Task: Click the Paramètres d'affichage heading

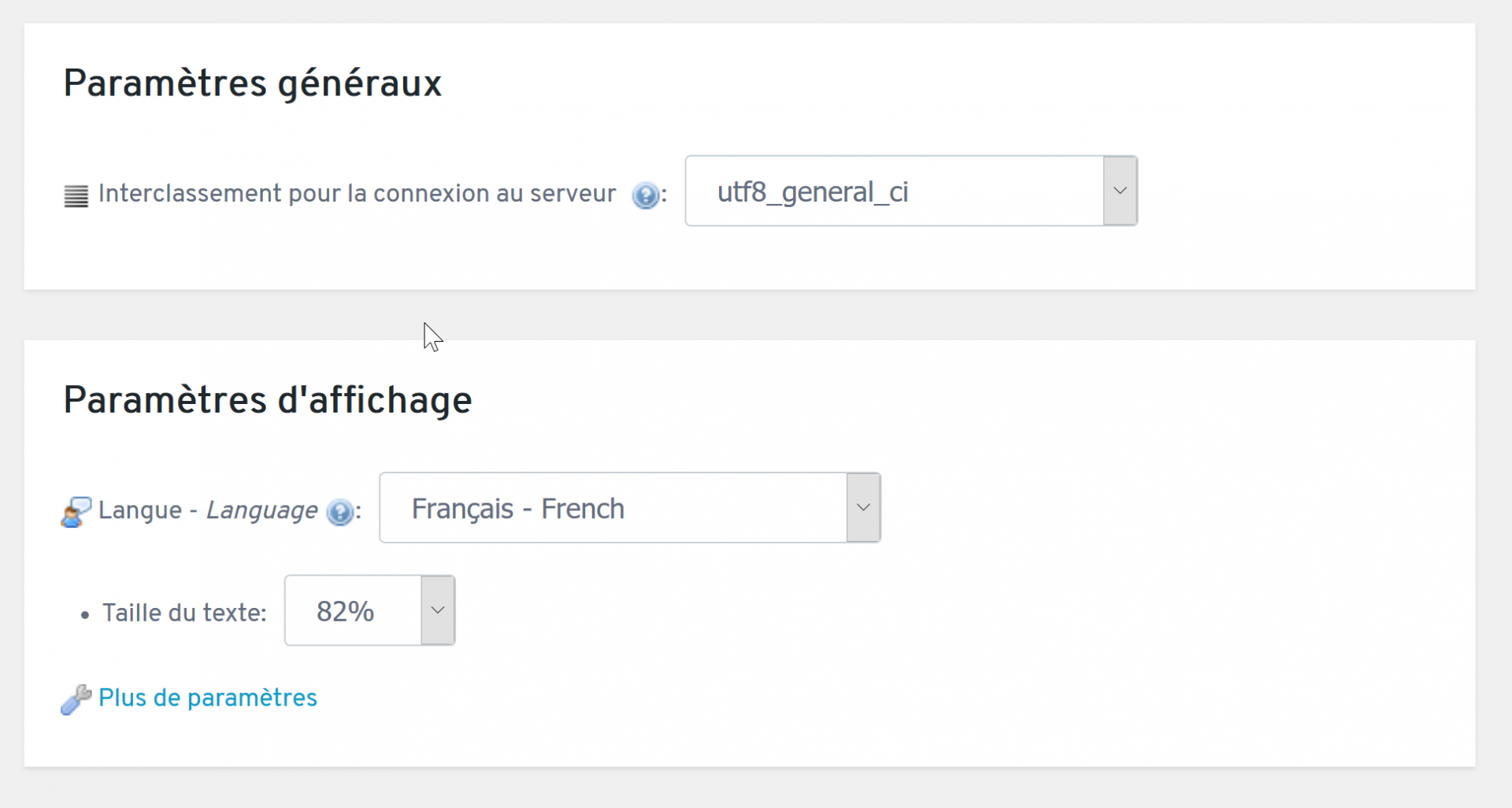Action: [x=267, y=400]
